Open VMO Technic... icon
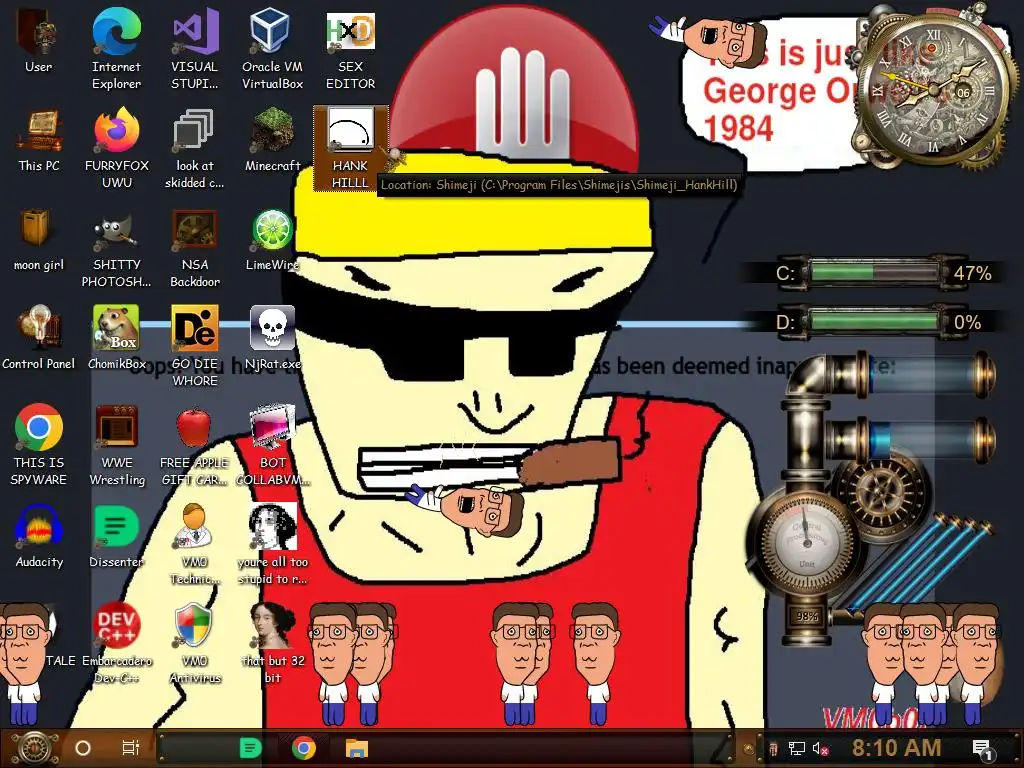1024x768 pixels. (x=195, y=544)
